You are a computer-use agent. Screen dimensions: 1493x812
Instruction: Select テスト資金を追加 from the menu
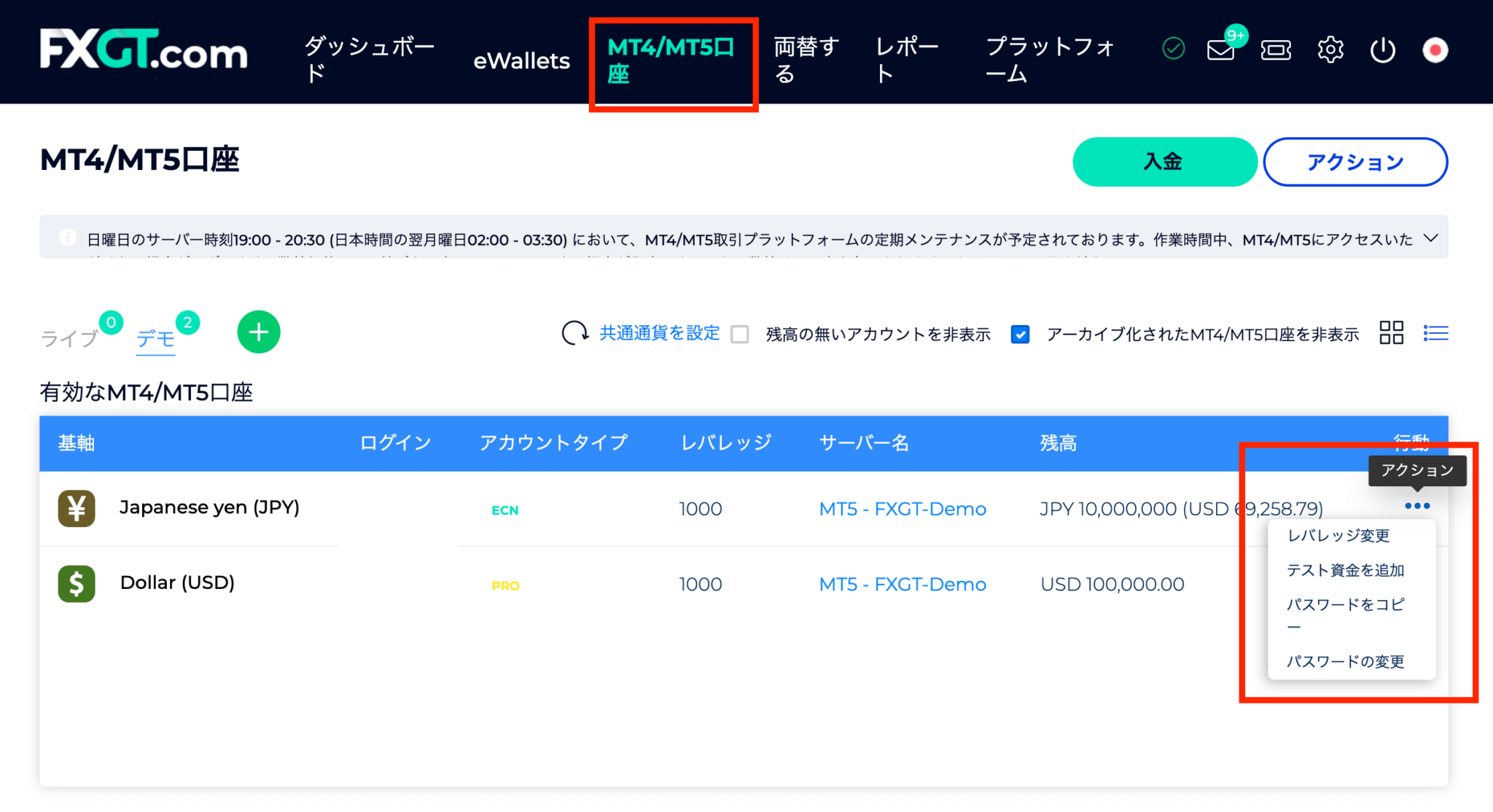(1346, 570)
